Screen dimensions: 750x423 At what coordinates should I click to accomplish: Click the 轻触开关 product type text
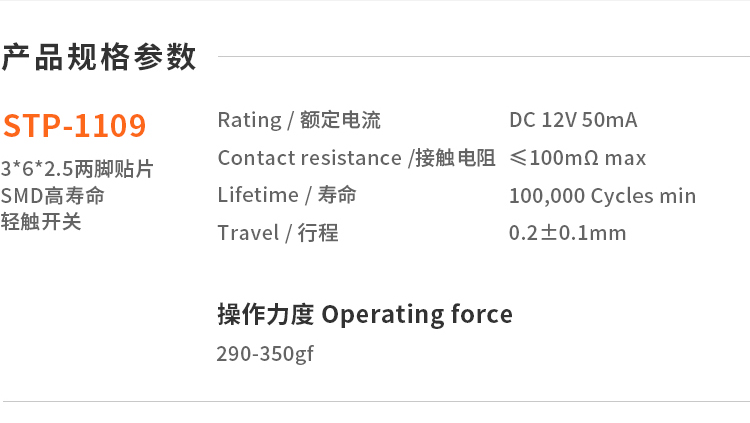point(42,221)
